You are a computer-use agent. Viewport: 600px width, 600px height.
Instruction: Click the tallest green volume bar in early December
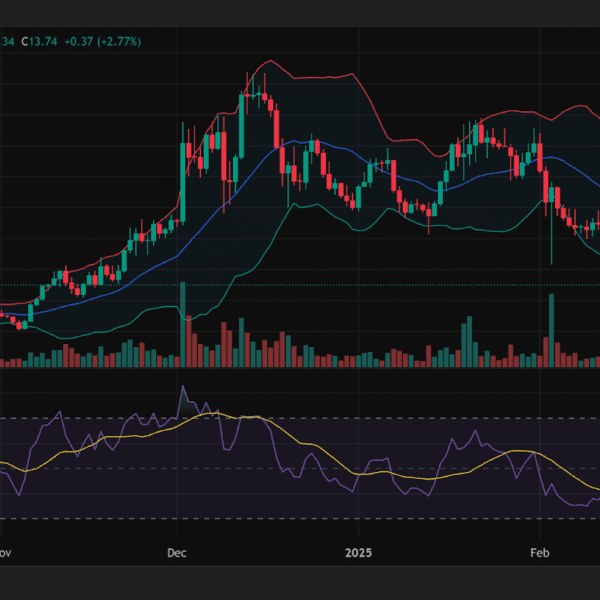(183, 320)
